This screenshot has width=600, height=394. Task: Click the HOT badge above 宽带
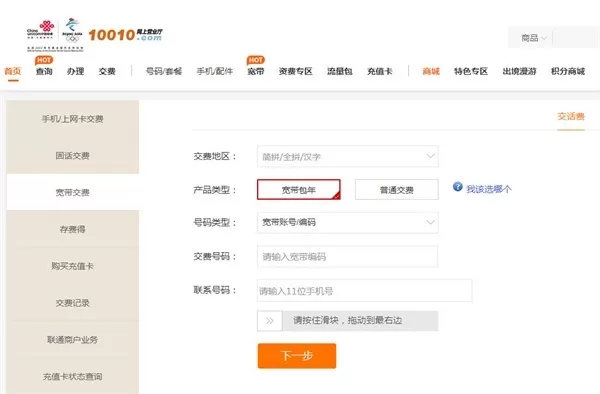(256, 60)
